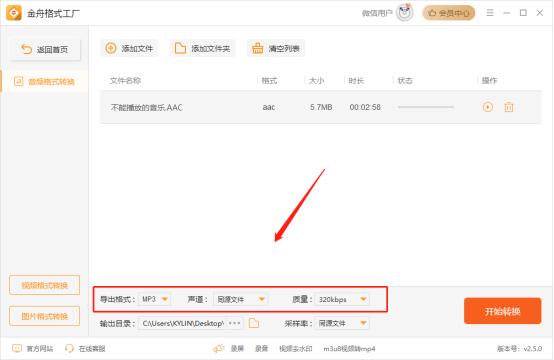Open the WeChat user avatar icon
This screenshot has width=554, height=360.
[x=405, y=13]
